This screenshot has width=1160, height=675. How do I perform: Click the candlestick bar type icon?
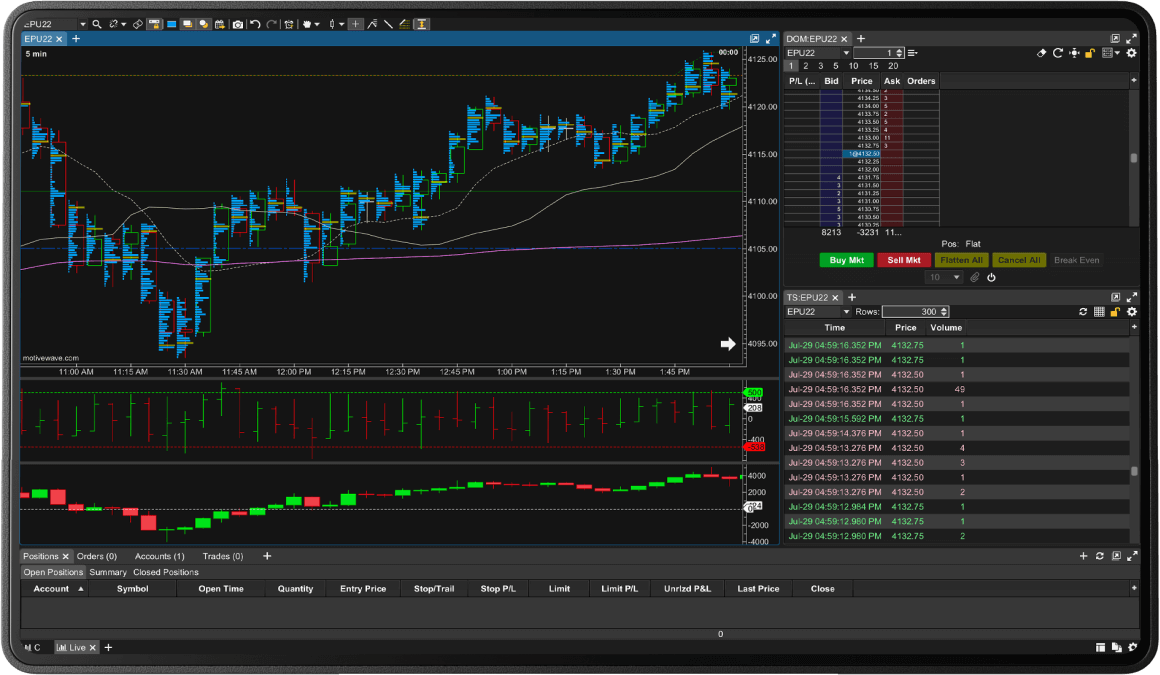331,24
